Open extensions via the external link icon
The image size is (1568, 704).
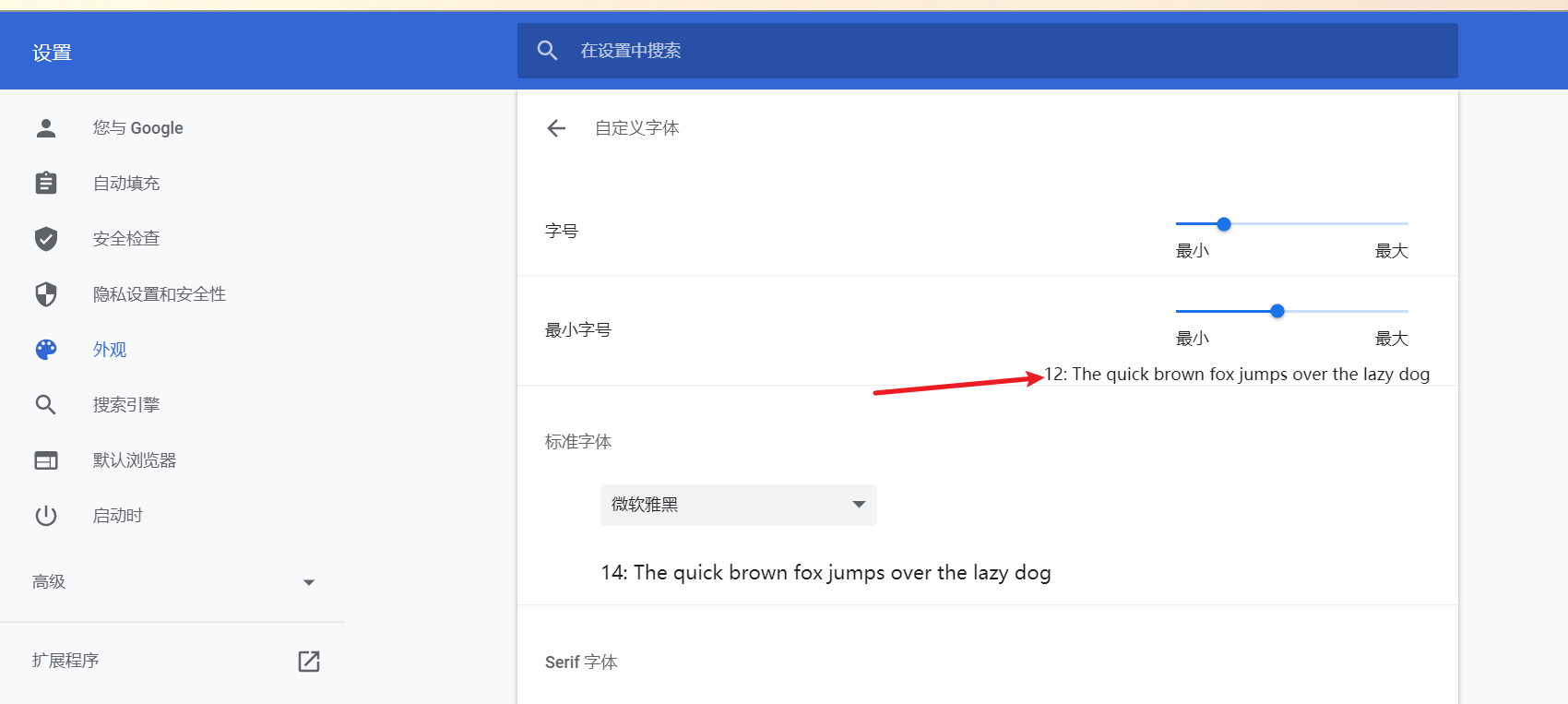click(x=309, y=661)
